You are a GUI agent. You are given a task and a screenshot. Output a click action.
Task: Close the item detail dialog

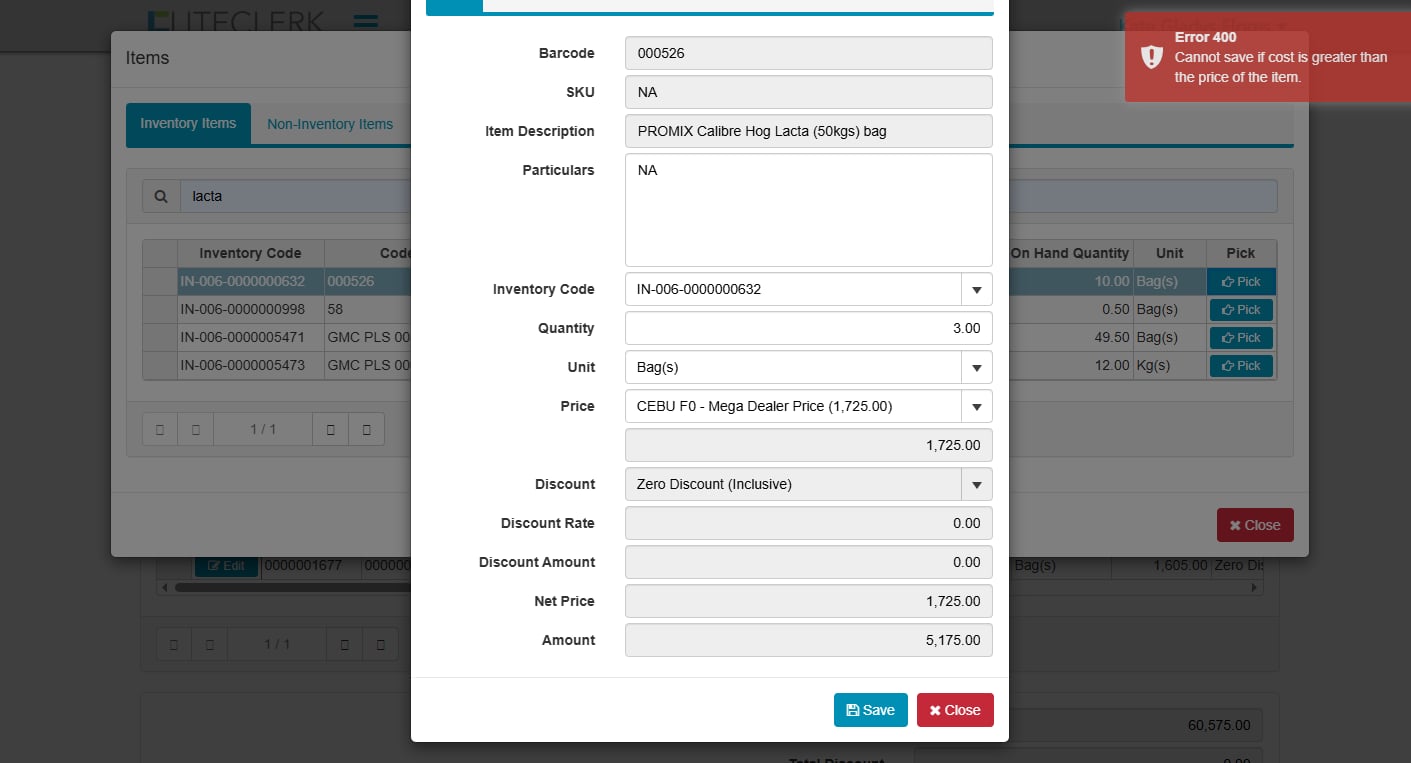click(x=955, y=710)
